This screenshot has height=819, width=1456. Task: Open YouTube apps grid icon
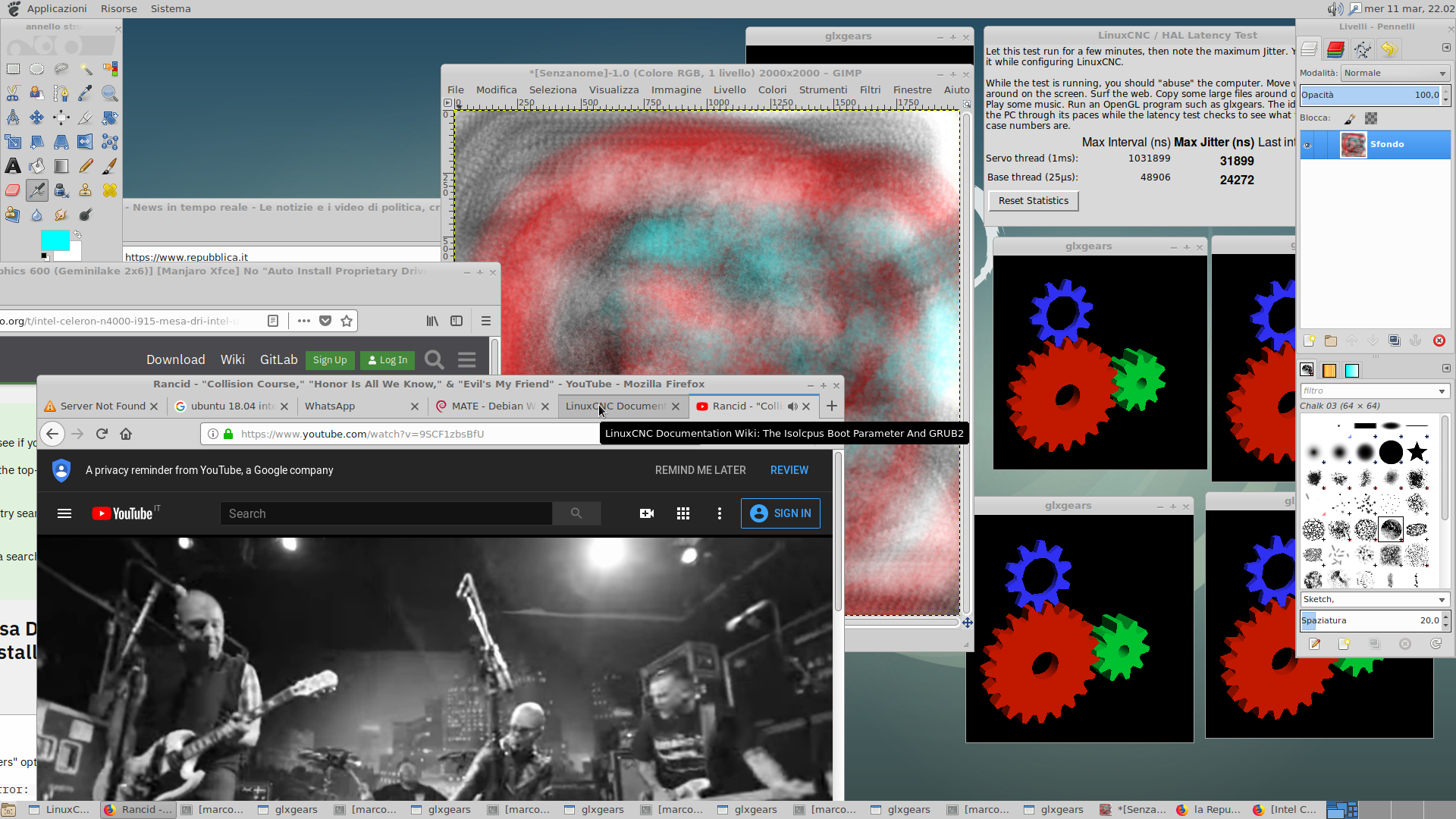tap(683, 513)
